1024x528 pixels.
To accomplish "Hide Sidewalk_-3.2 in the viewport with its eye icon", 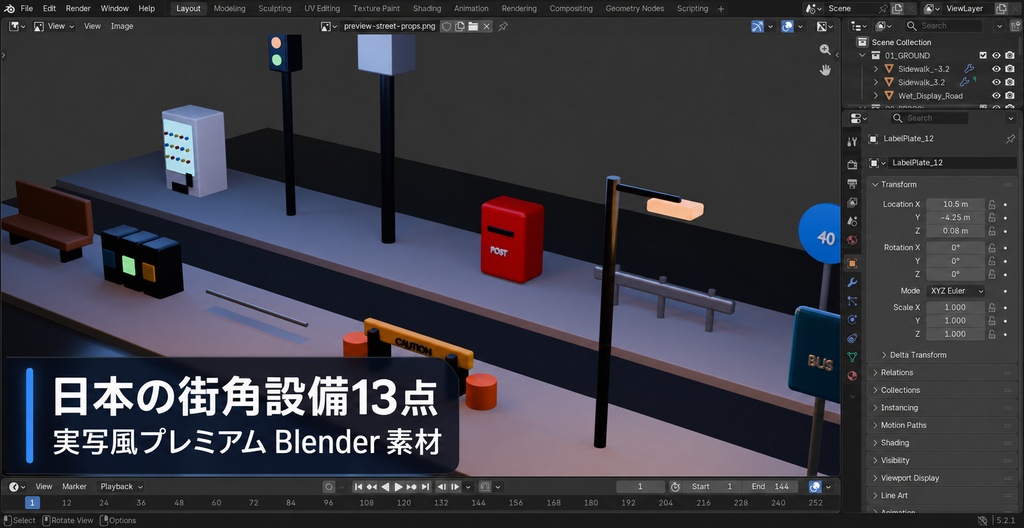I will point(997,69).
